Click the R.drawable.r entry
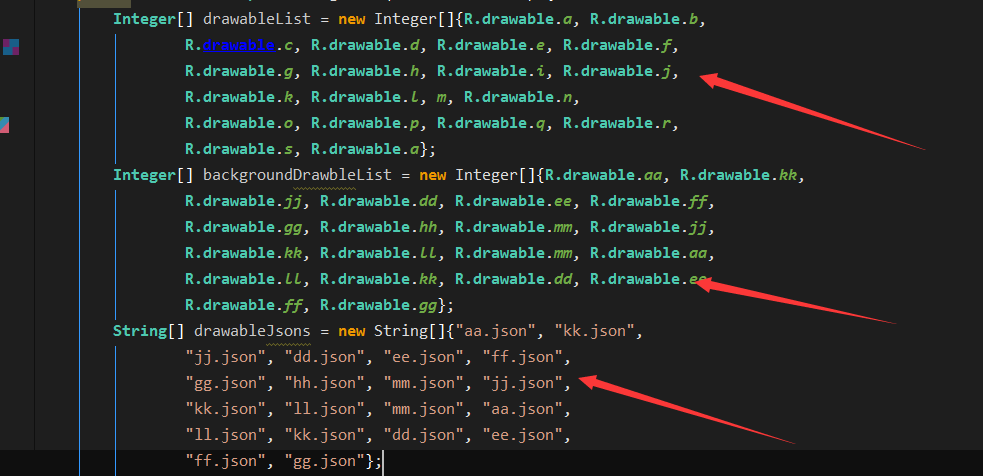 point(617,124)
